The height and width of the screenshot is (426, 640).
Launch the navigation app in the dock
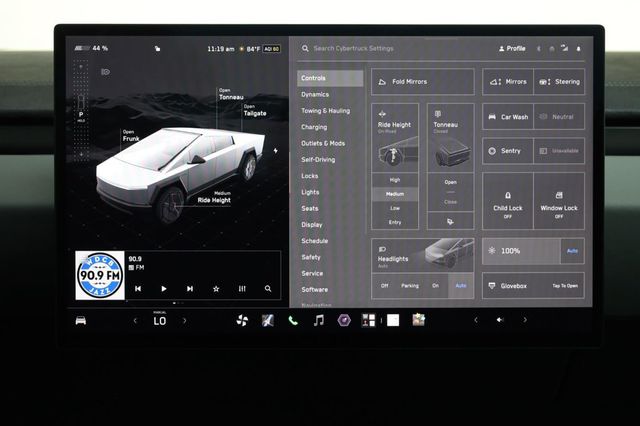(267, 321)
